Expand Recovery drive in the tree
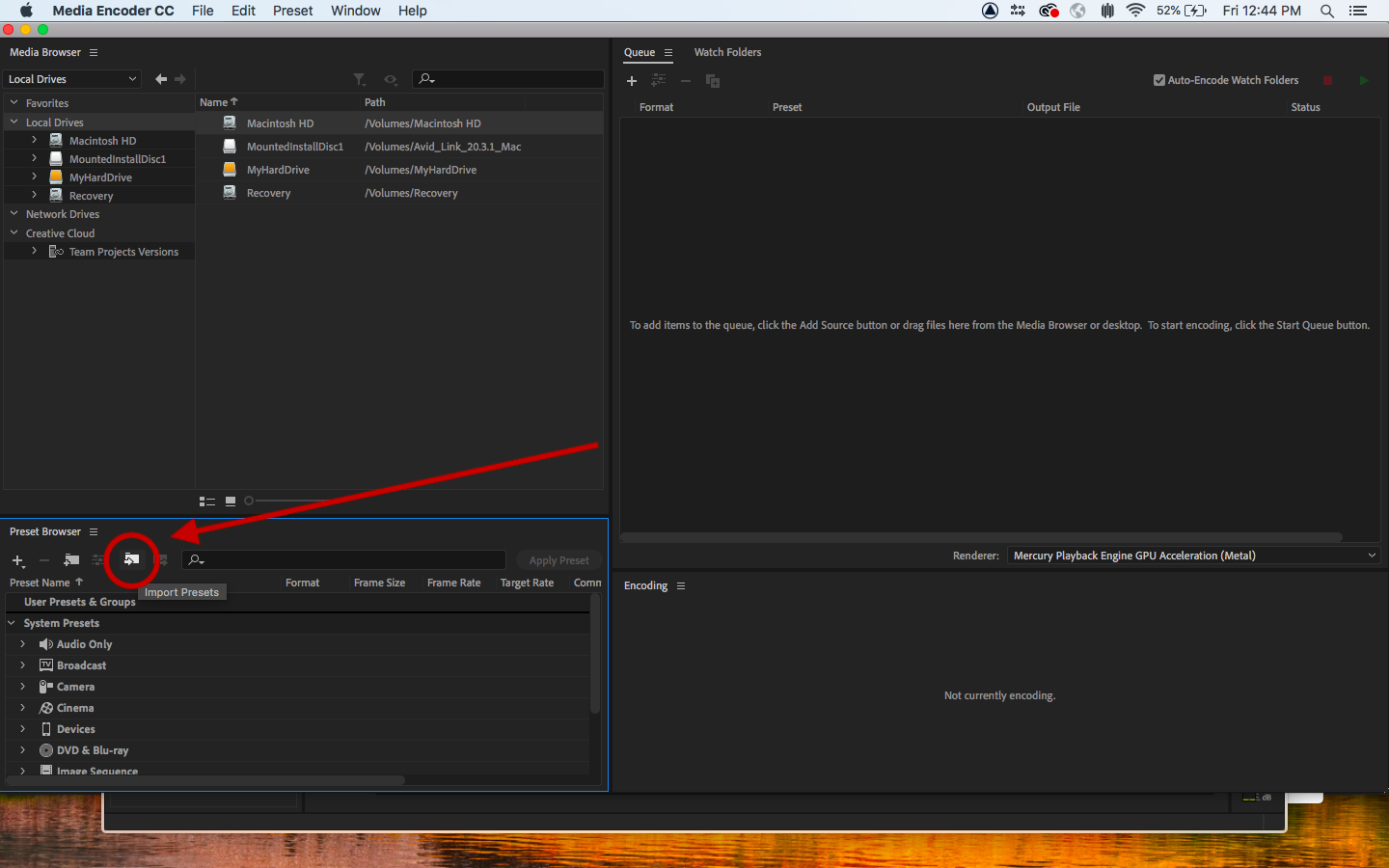Viewport: 1389px width, 868px height. click(x=34, y=195)
